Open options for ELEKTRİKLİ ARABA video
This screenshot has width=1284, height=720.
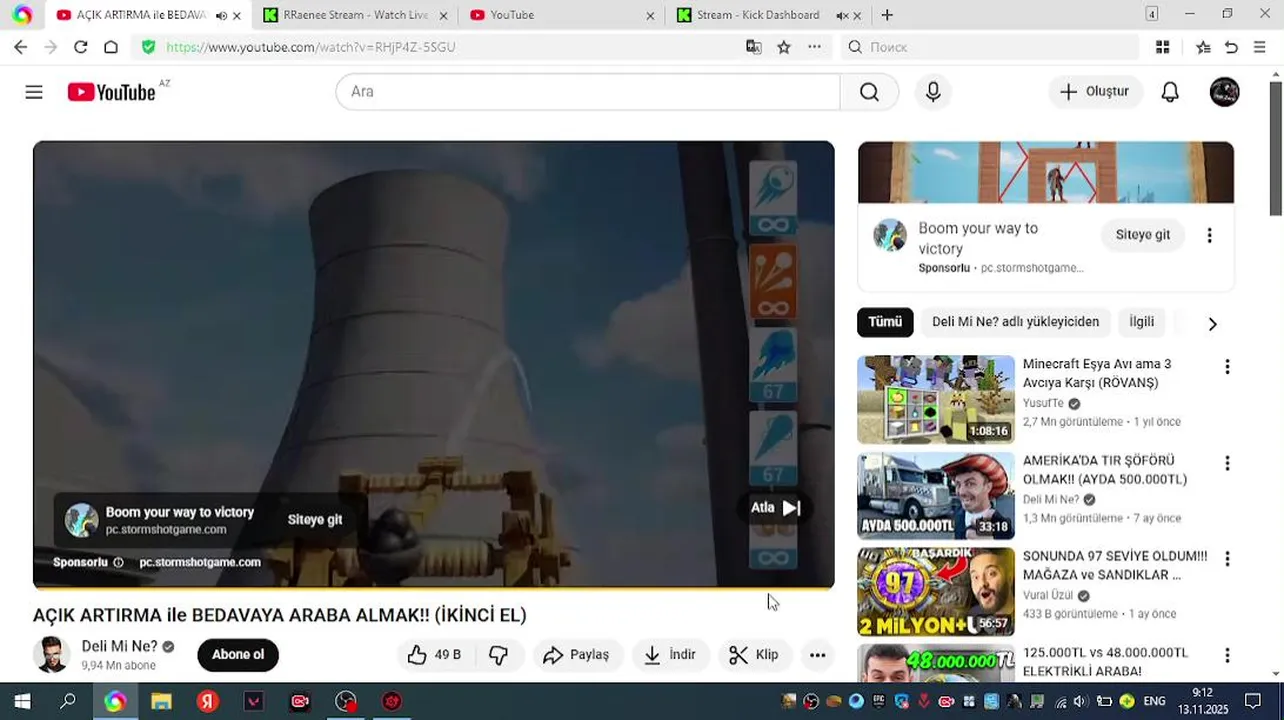click(x=1227, y=656)
